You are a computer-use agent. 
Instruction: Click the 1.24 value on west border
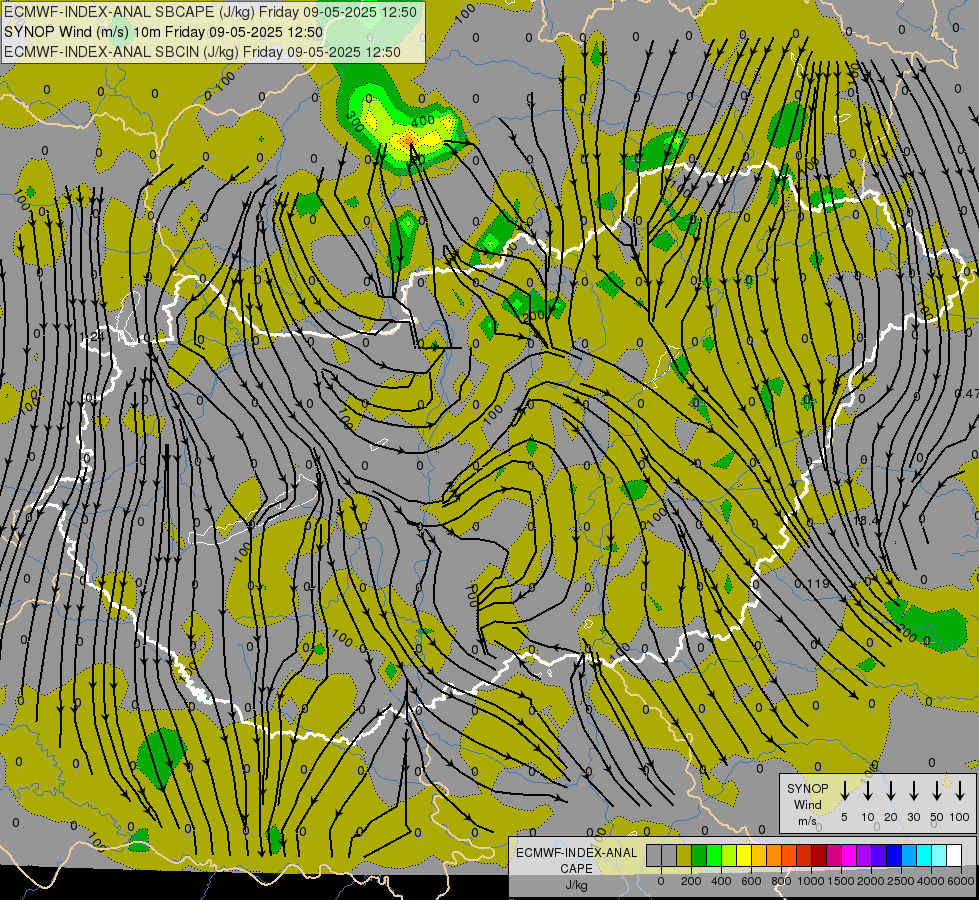93,337
